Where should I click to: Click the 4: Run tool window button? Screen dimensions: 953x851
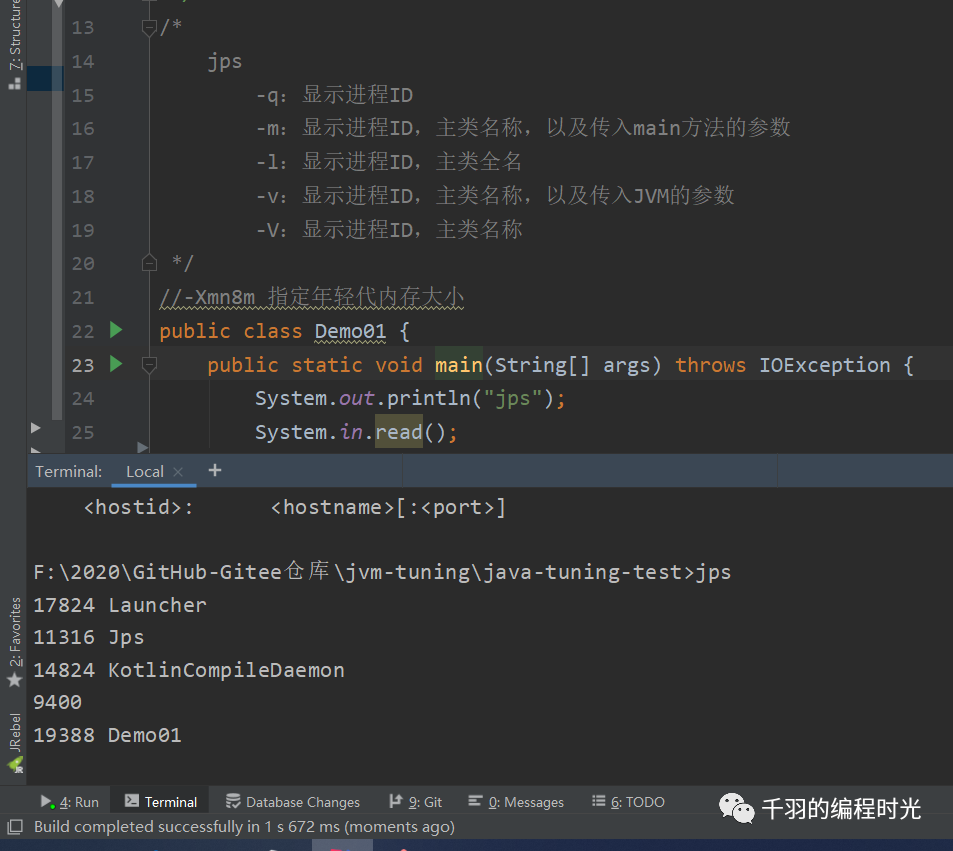tap(69, 801)
